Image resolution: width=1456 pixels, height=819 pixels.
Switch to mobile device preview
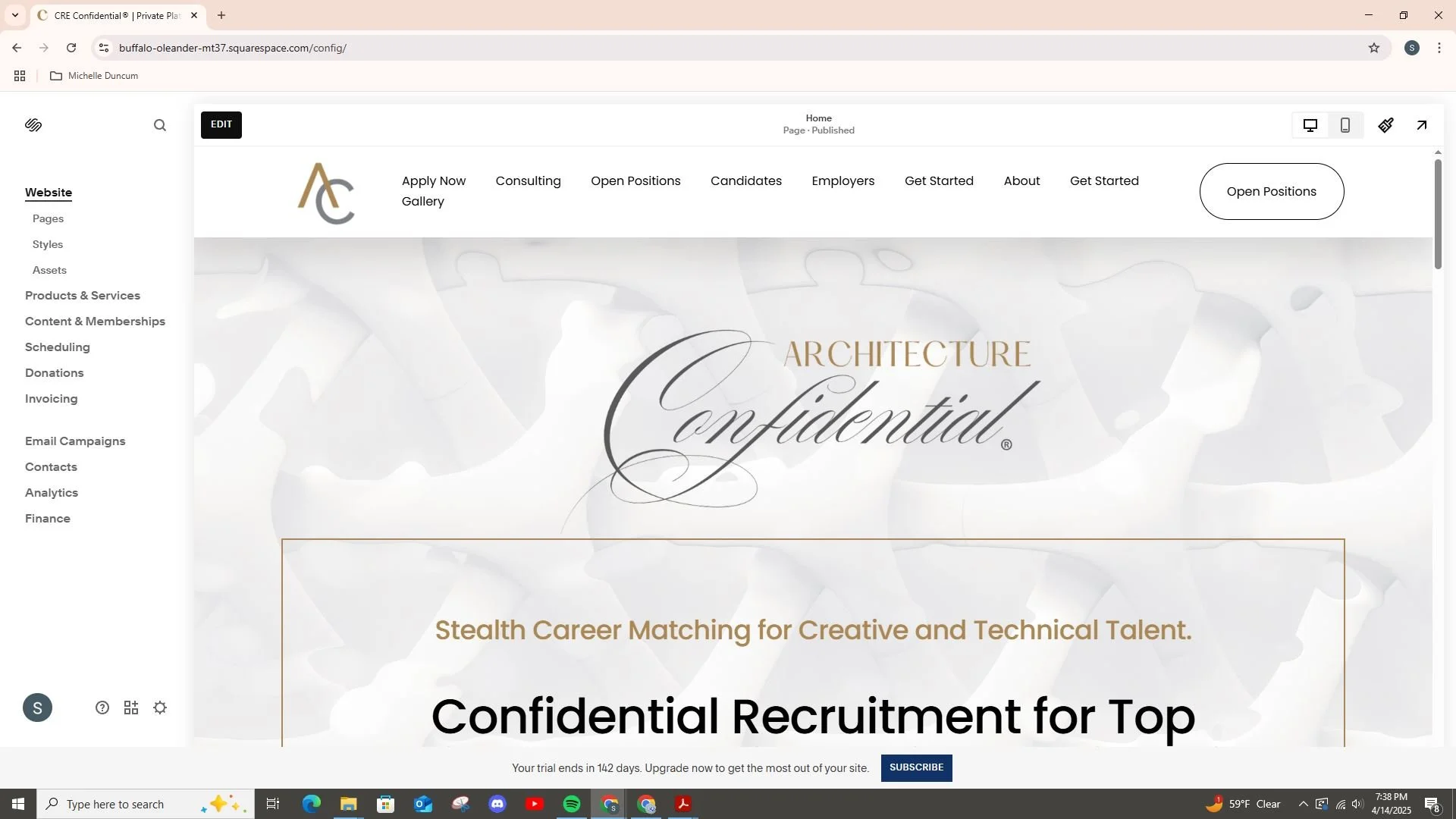click(x=1345, y=125)
